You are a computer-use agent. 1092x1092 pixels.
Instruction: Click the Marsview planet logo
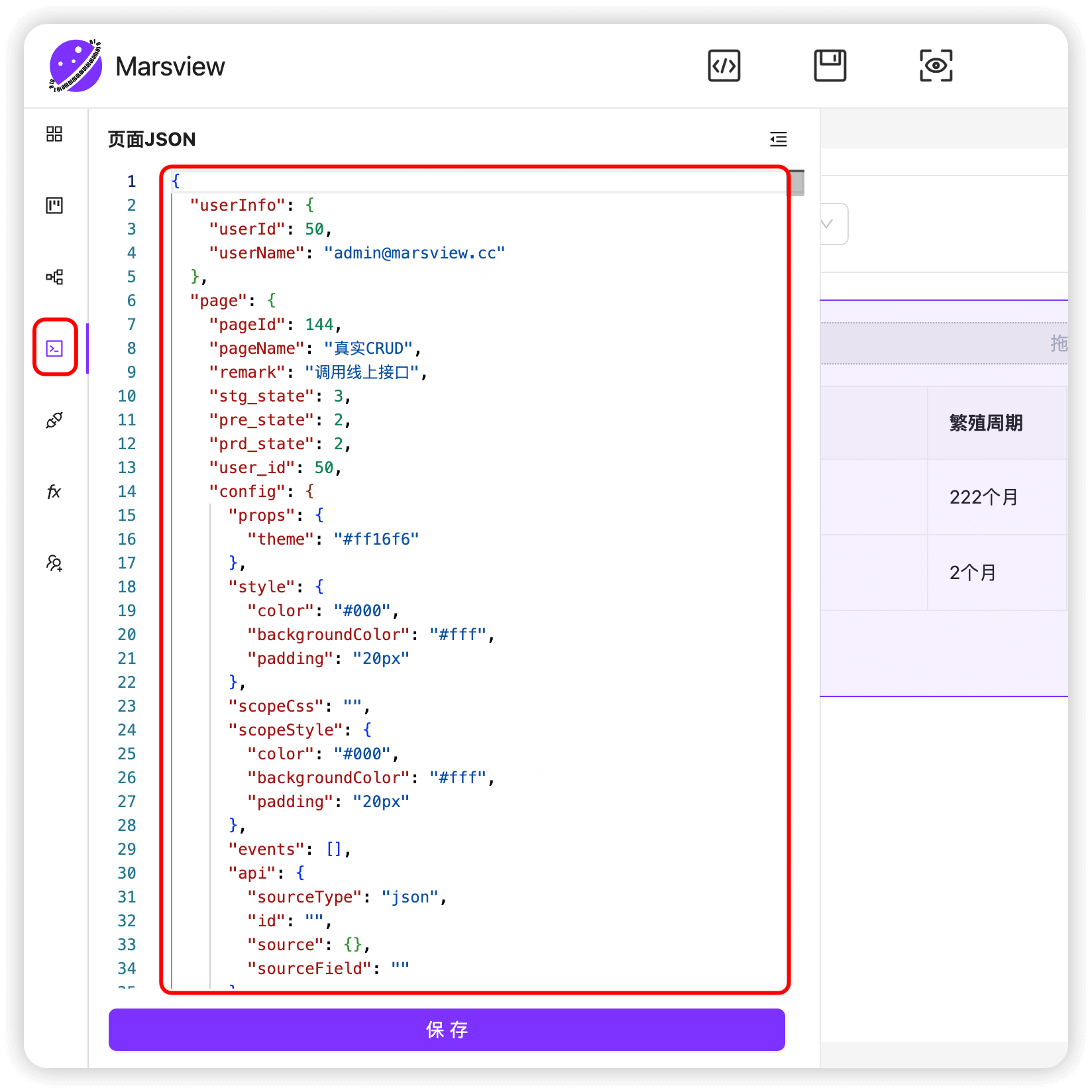coord(76,66)
